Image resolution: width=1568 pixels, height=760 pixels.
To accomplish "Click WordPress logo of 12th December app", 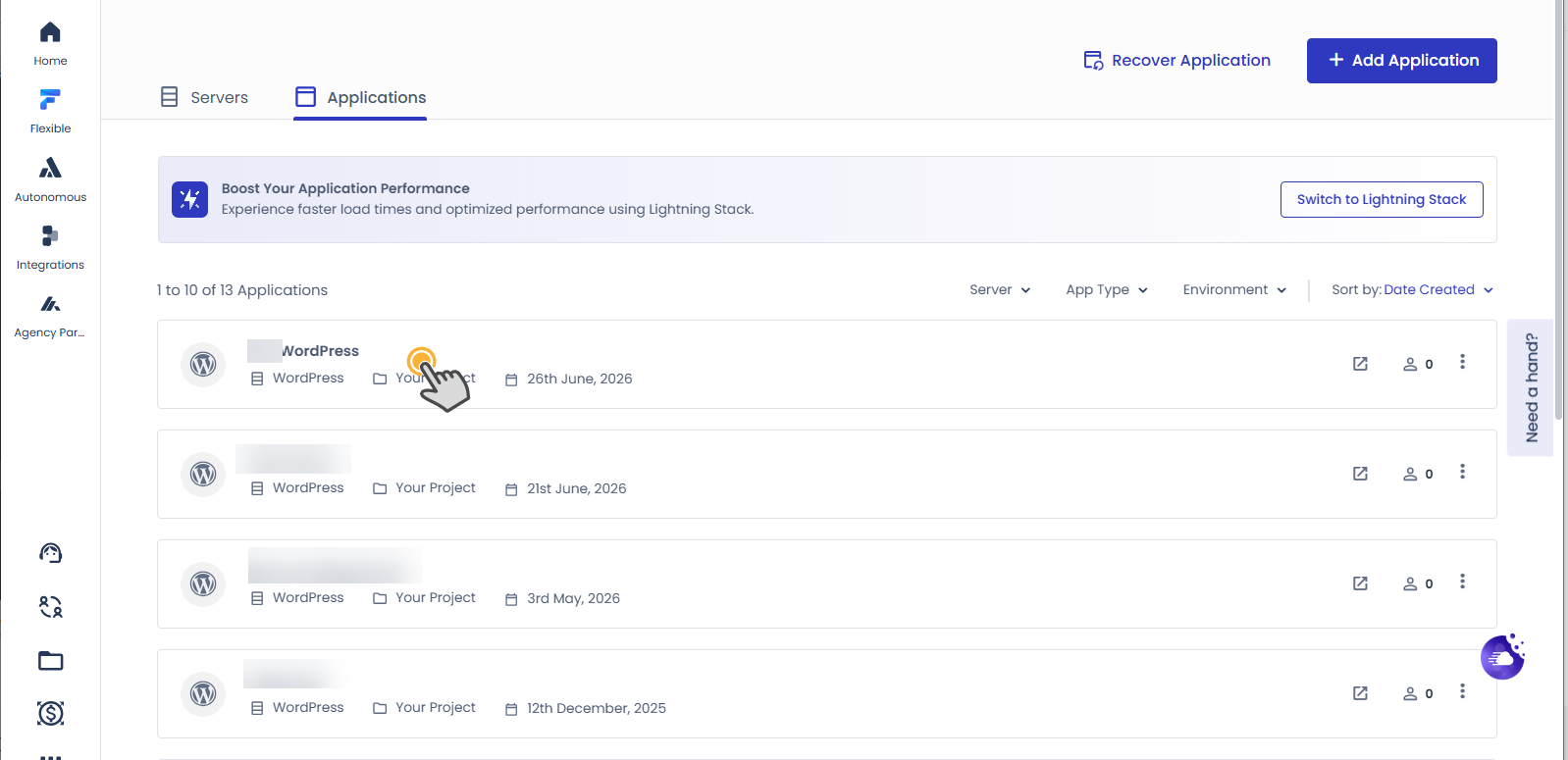I will pyautogui.click(x=203, y=693).
